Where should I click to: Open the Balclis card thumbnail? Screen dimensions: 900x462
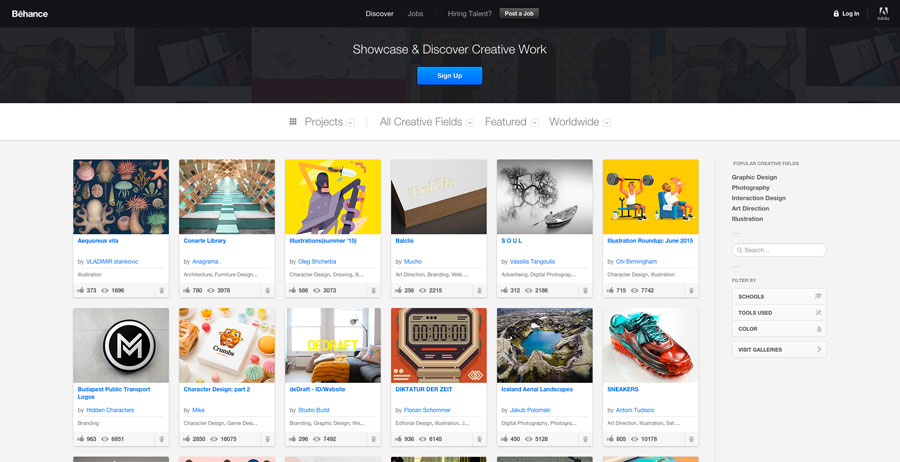pos(439,197)
